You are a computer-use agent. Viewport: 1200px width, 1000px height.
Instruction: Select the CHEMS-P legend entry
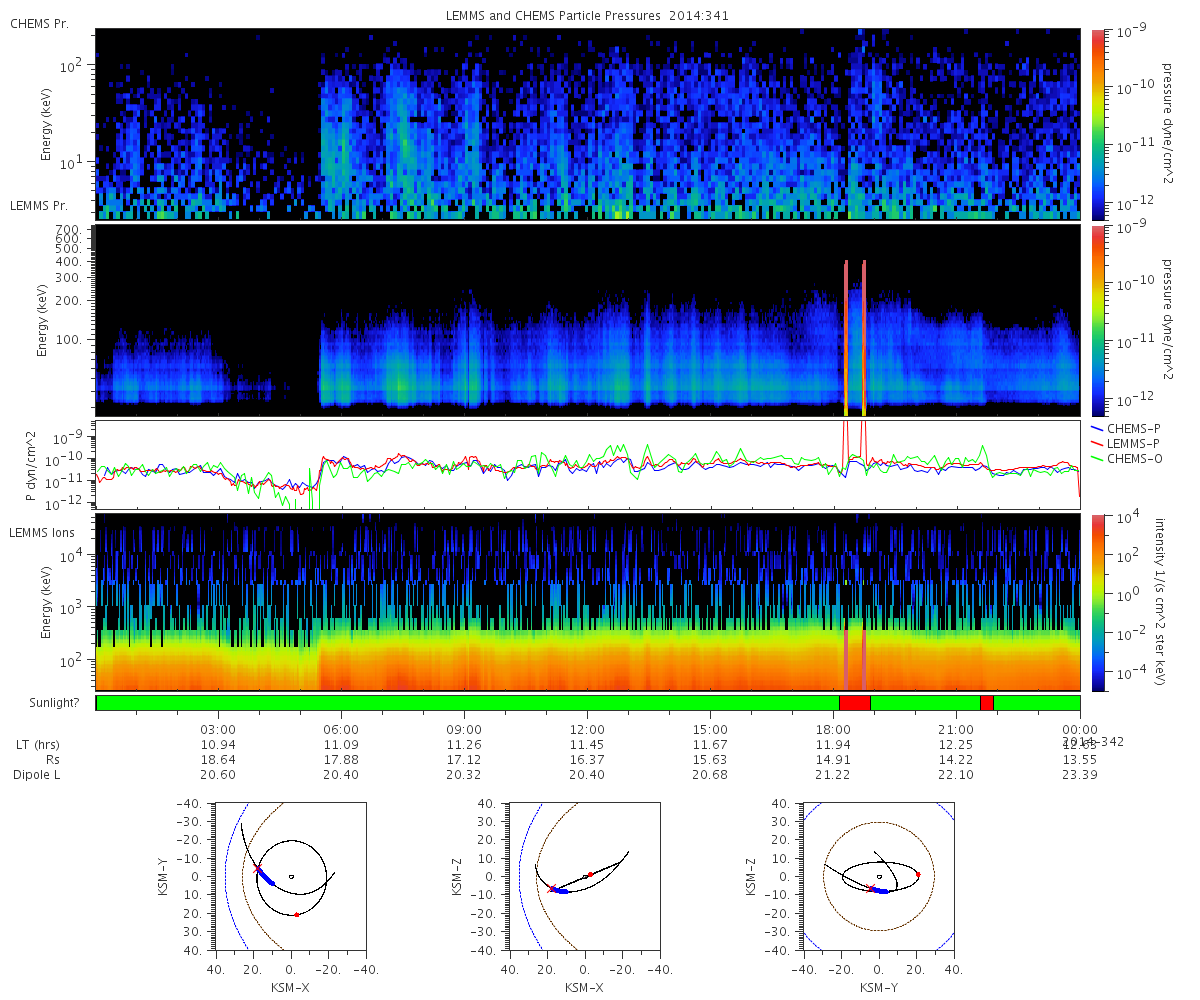pyautogui.click(x=1125, y=428)
